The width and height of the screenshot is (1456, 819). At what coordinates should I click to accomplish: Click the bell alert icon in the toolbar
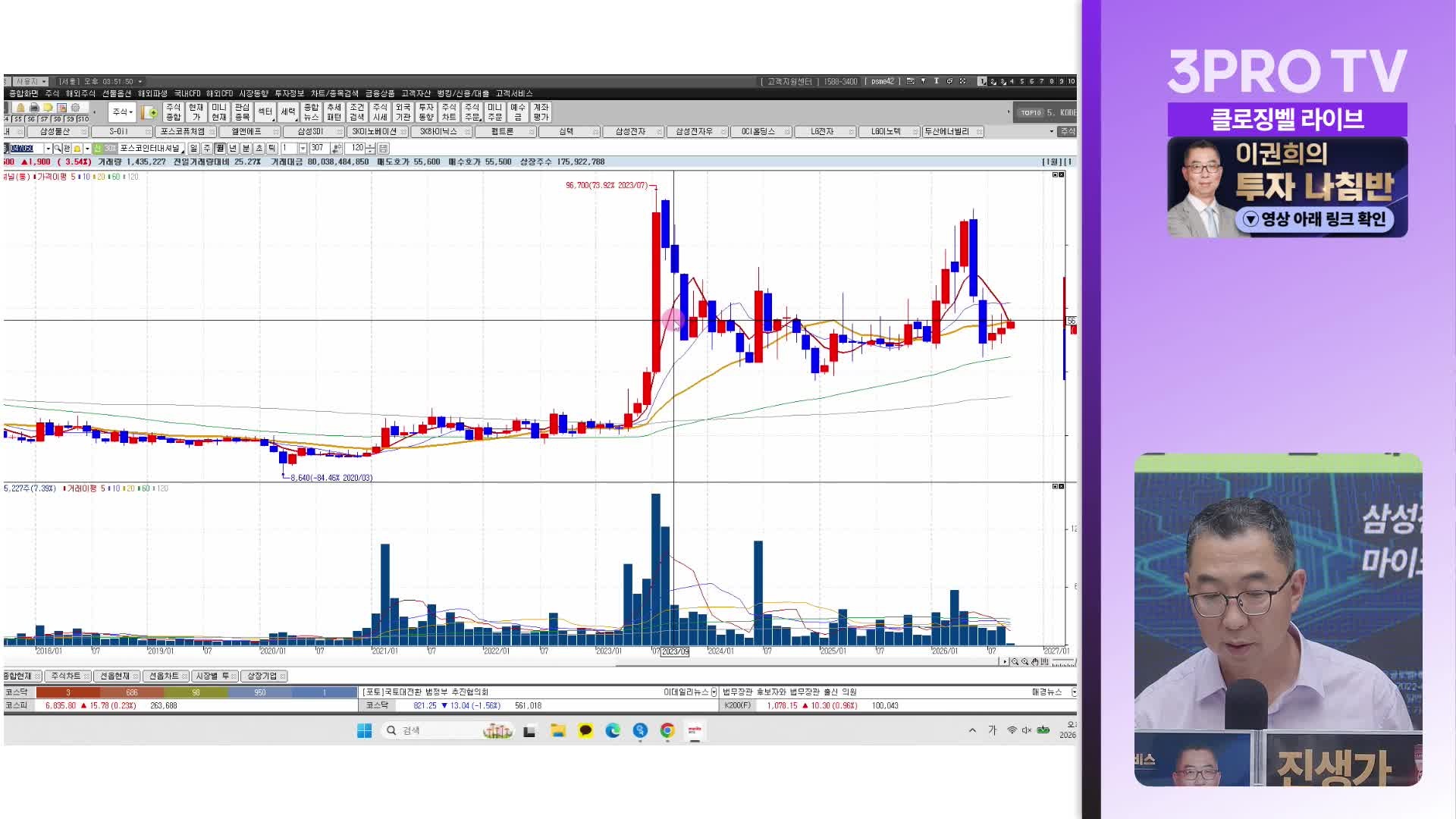[x=20, y=108]
